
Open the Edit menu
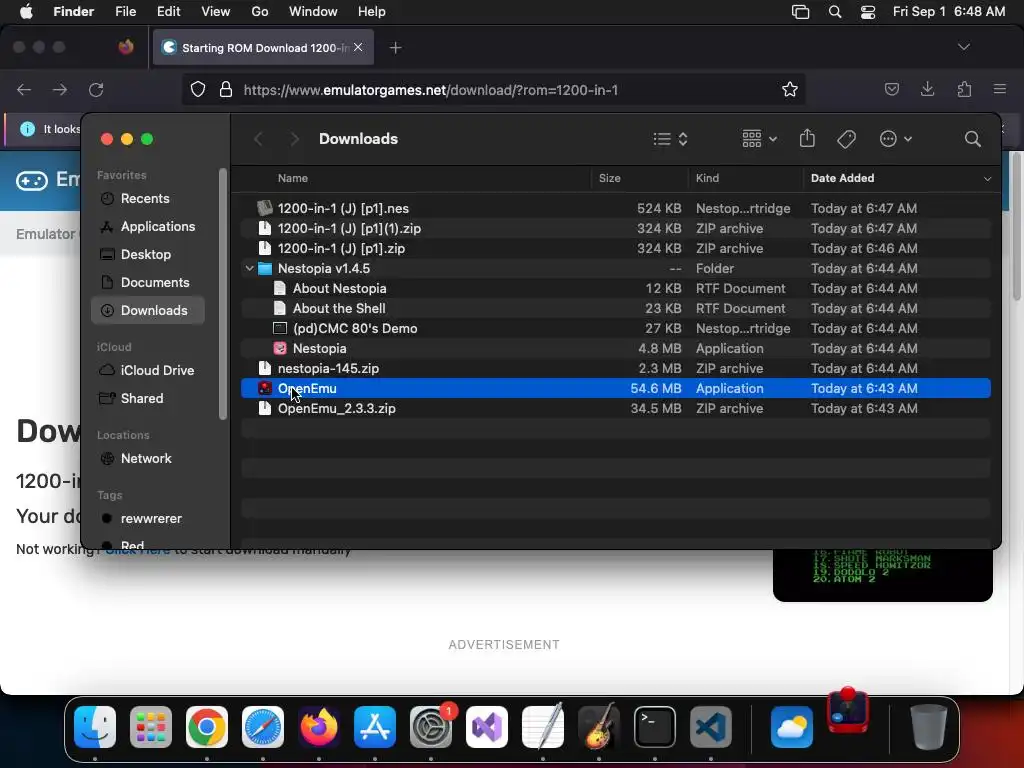click(x=168, y=12)
